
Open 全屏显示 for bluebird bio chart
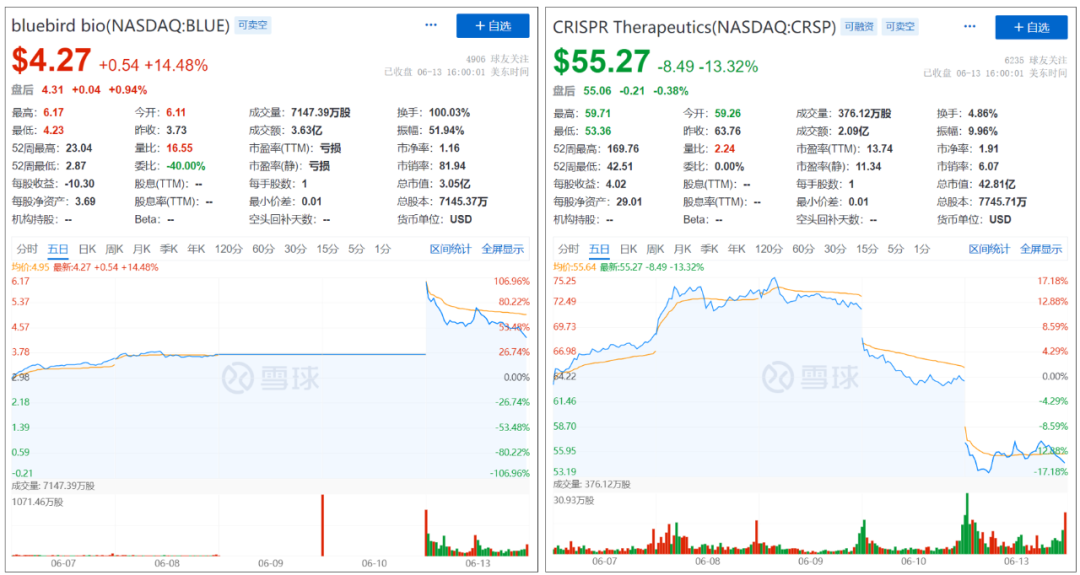pyautogui.click(x=502, y=249)
